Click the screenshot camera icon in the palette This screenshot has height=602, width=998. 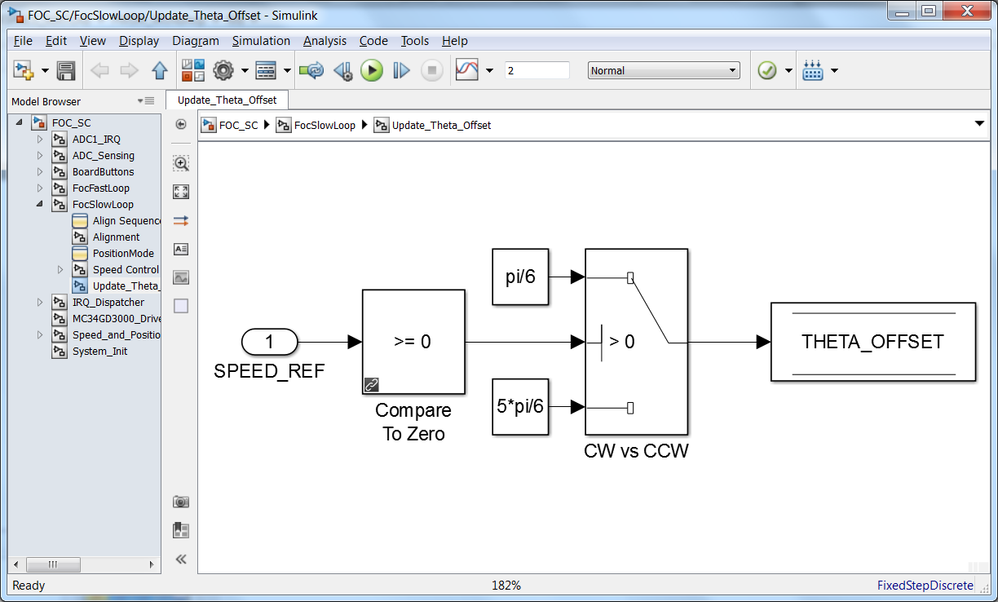pyautogui.click(x=181, y=502)
